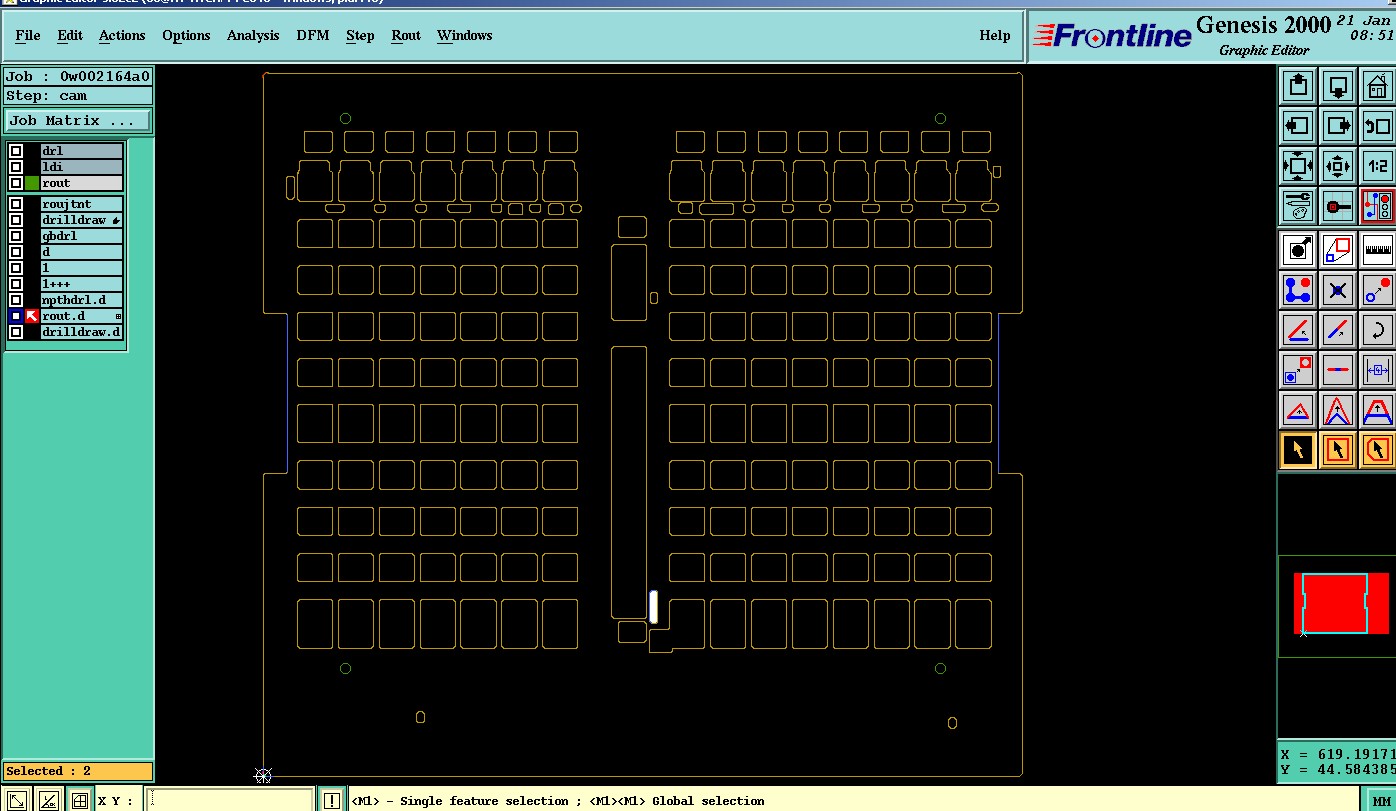Screen dimensions: 1396x811
Task: Select the 1+++ layer name
Action: tap(82, 284)
